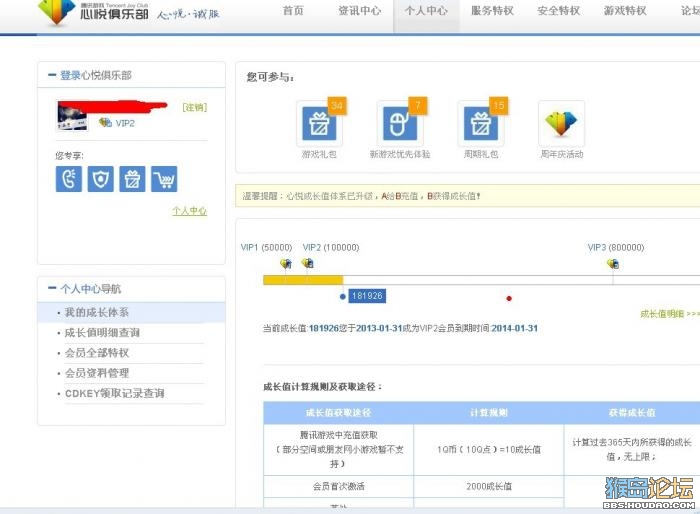Click the phone service privilege icon
The image size is (700, 514).
click(69, 179)
